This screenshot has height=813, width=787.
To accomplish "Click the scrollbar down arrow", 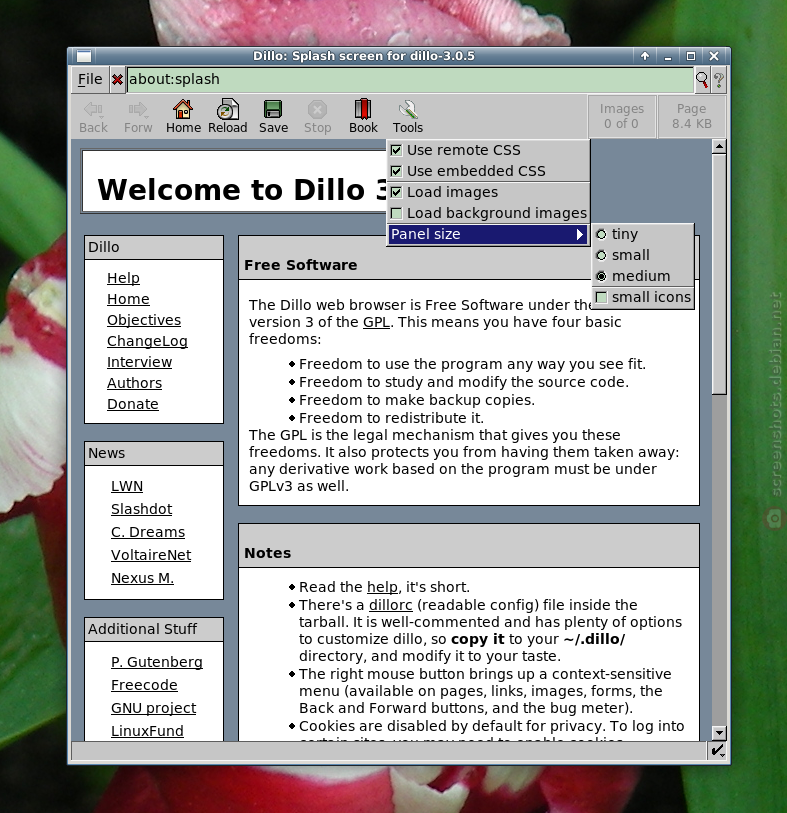I will click(719, 733).
